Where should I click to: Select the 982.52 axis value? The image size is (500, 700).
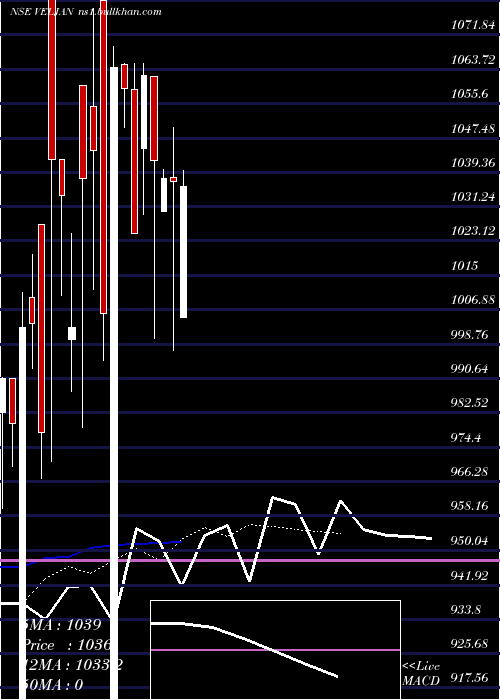[x=470, y=403]
